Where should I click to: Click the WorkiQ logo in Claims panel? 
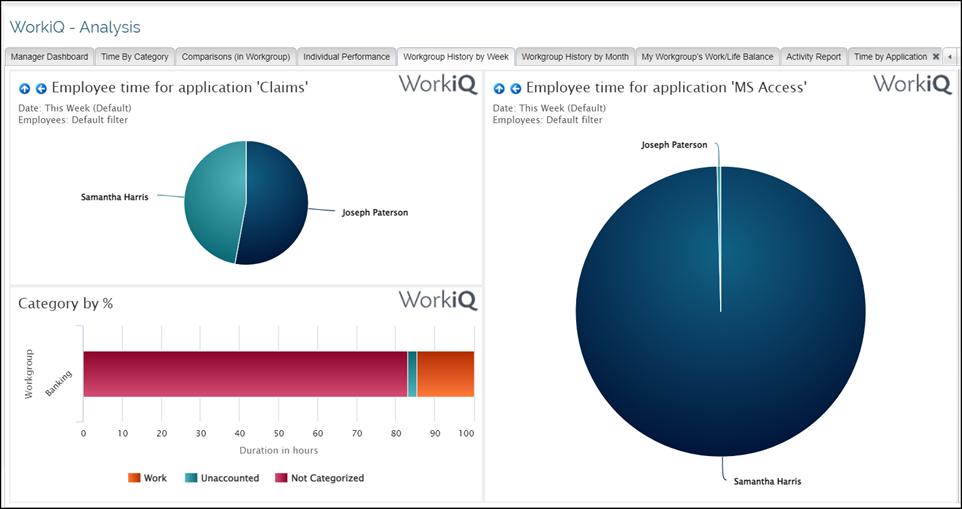pyautogui.click(x=437, y=84)
